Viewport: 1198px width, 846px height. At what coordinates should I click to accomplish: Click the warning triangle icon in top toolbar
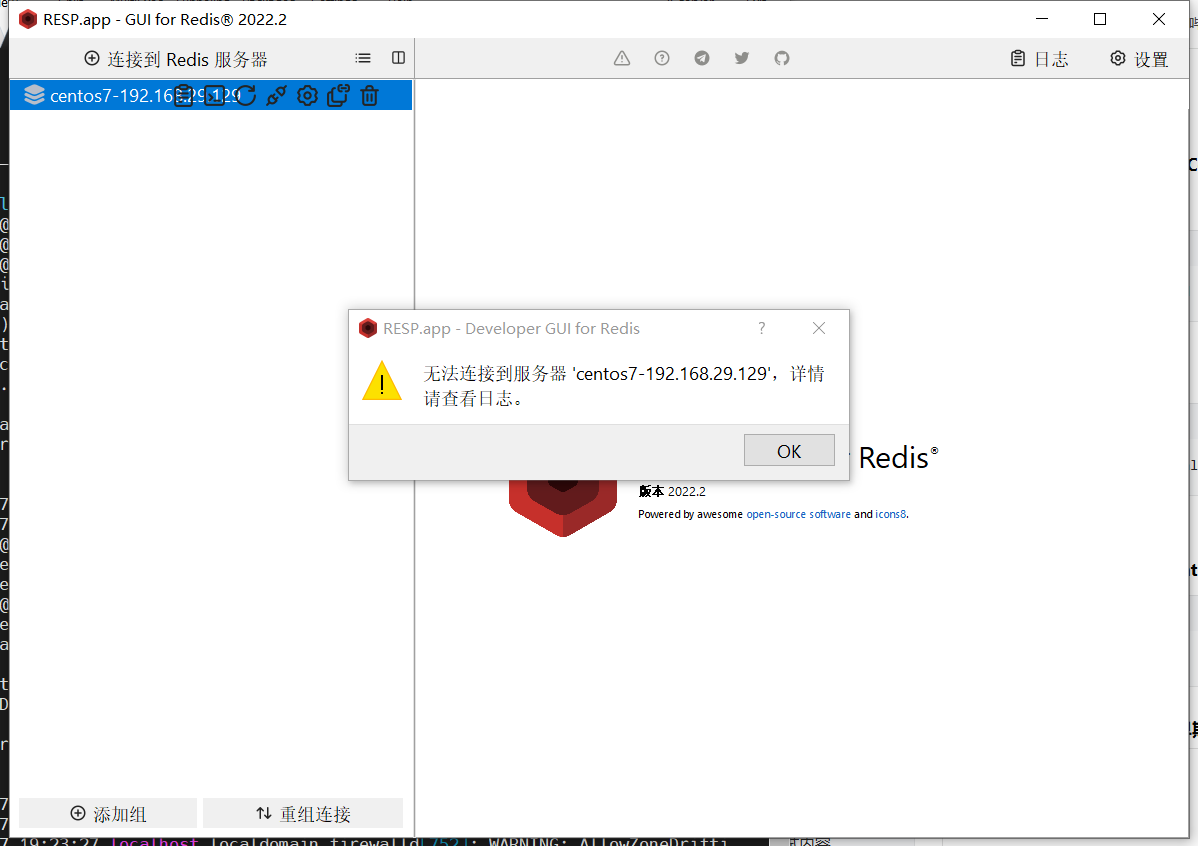(622, 58)
